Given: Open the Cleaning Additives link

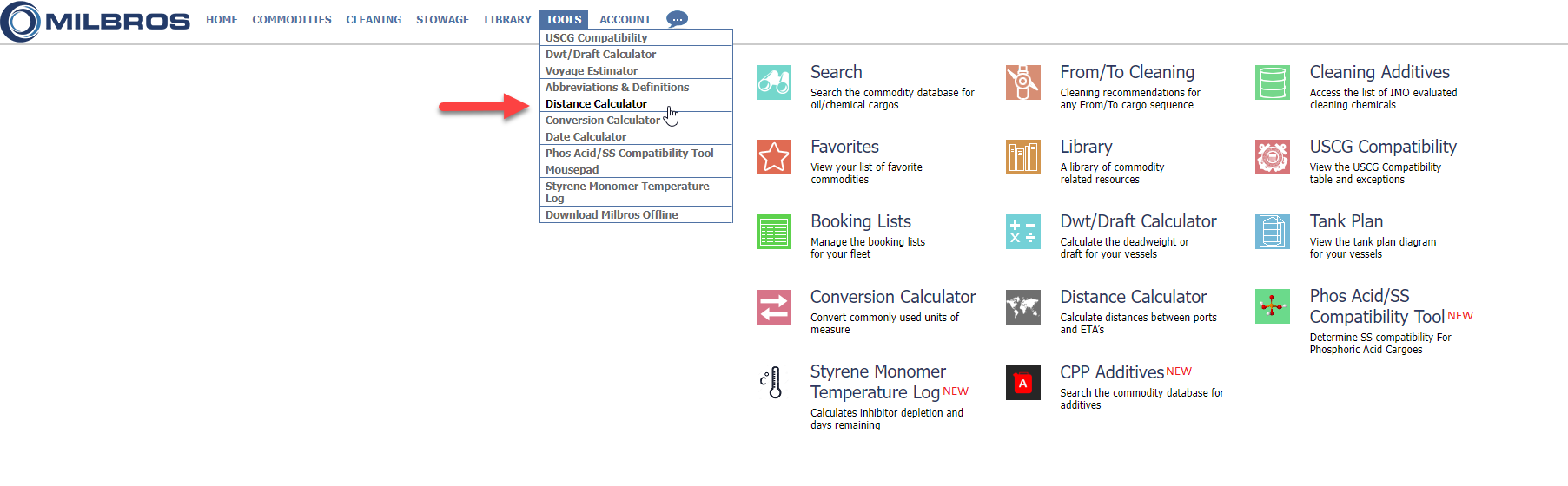Looking at the screenshot, I should coord(1379,73).
